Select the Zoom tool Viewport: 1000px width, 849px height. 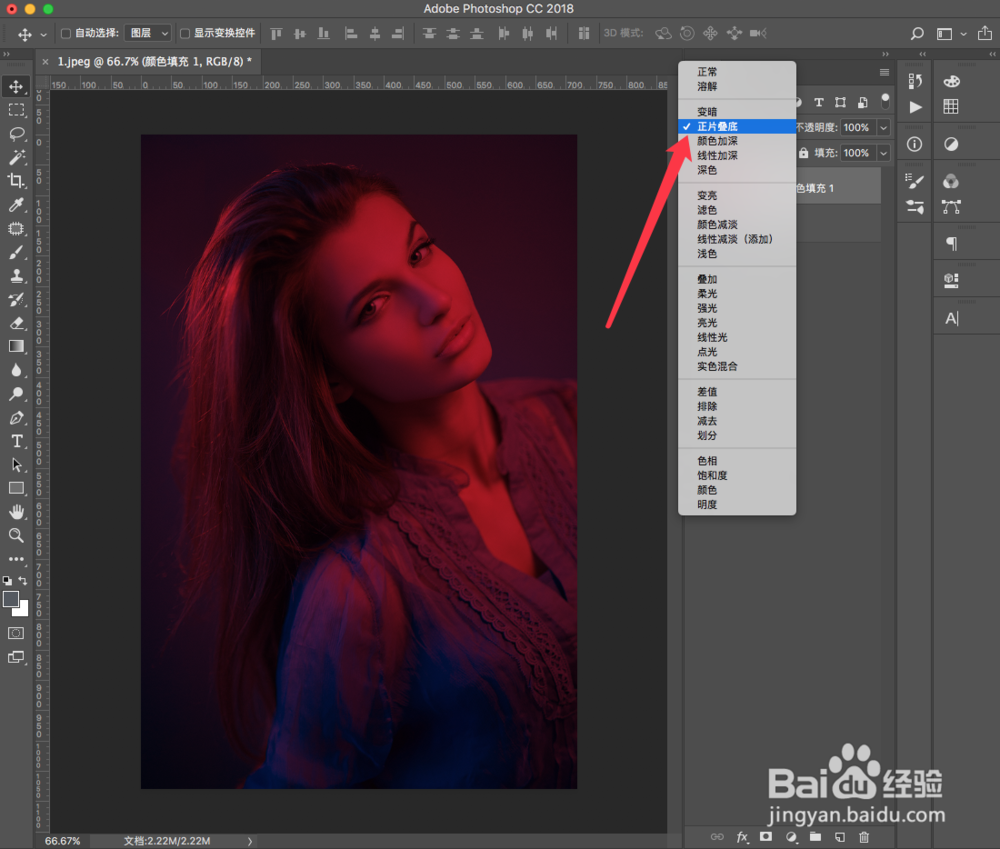point(17,535)
